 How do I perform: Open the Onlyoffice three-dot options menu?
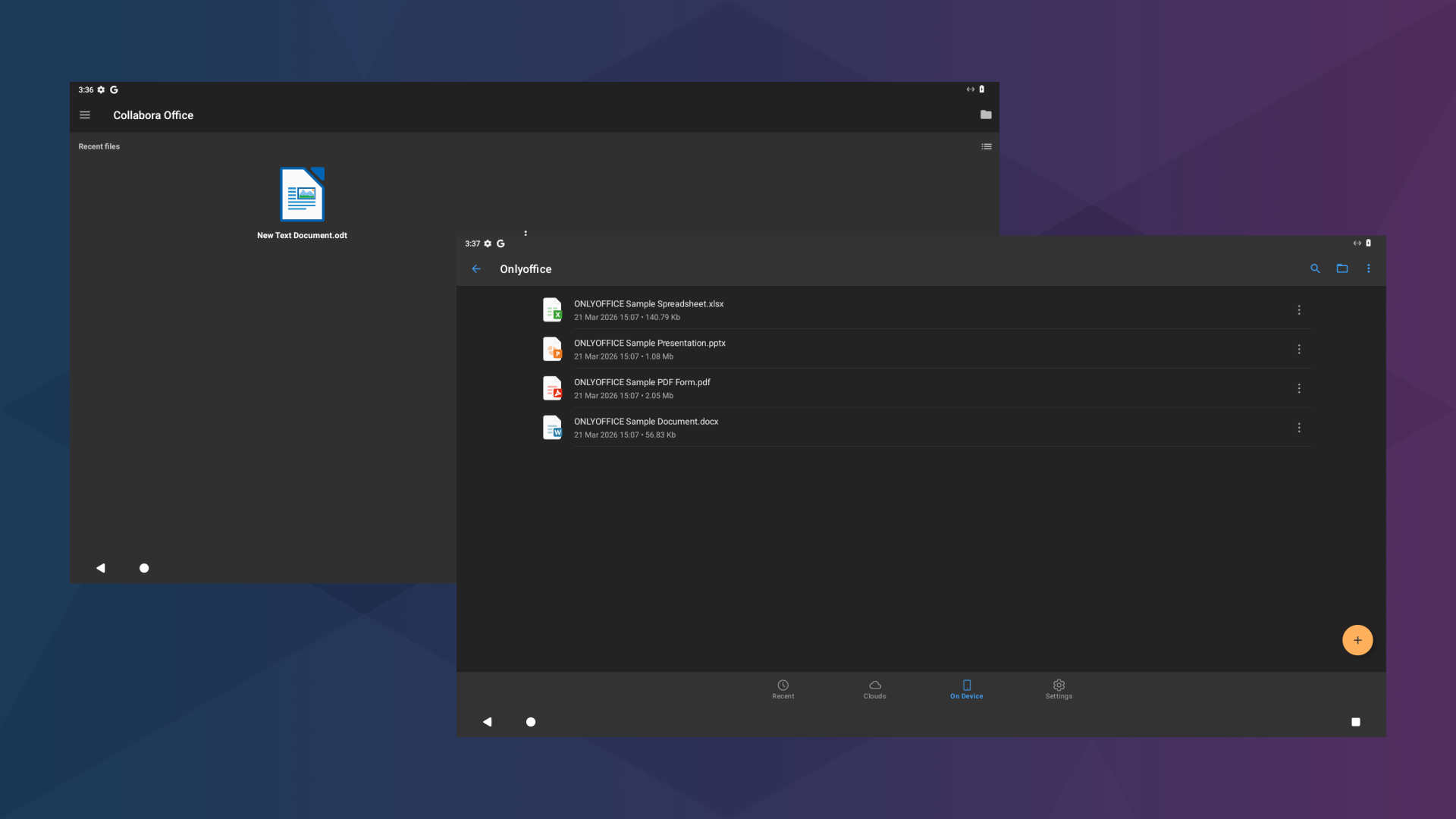[x=1369, y=268]
